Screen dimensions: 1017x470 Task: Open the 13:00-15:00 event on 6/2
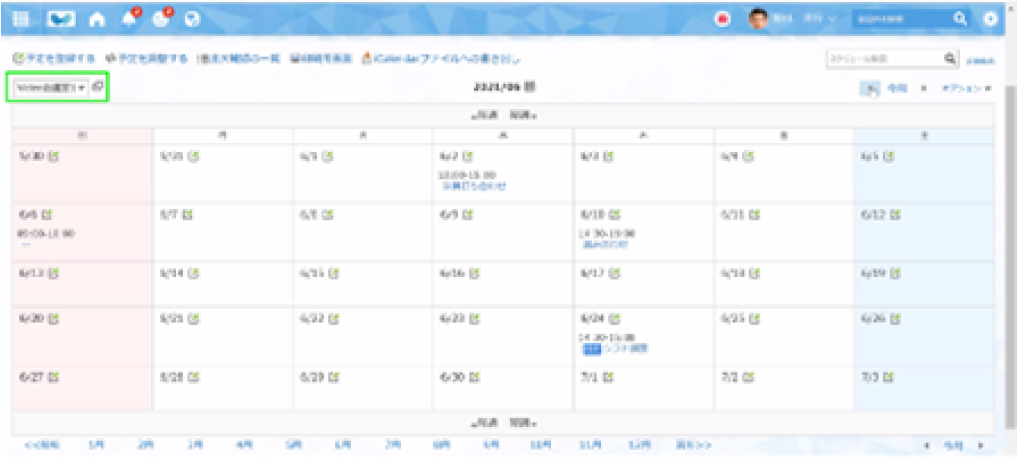point(474,186)
